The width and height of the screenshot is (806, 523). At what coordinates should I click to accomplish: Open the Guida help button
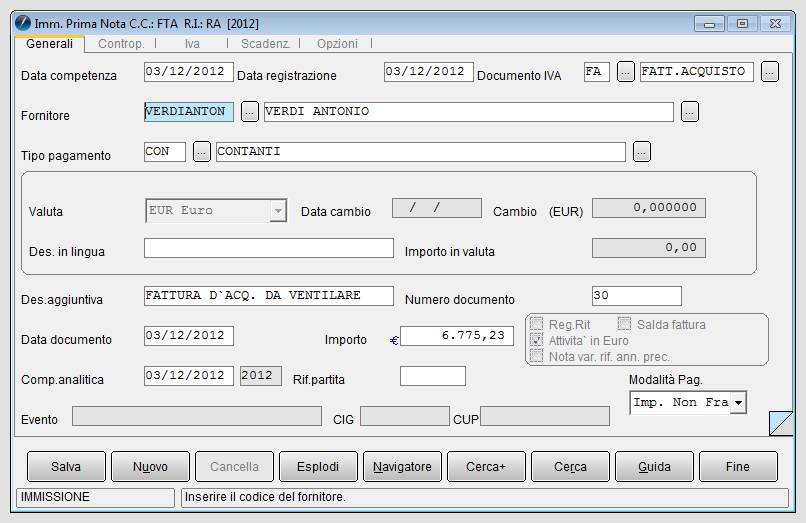(x=654, y=466)
